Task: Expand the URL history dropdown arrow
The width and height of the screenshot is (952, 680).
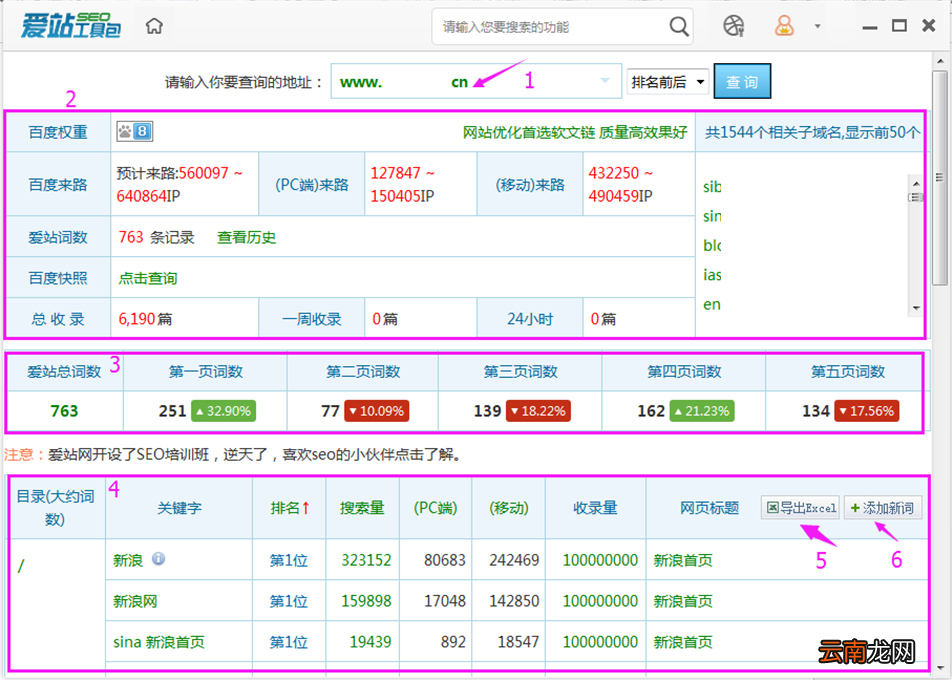Action: 605,80
